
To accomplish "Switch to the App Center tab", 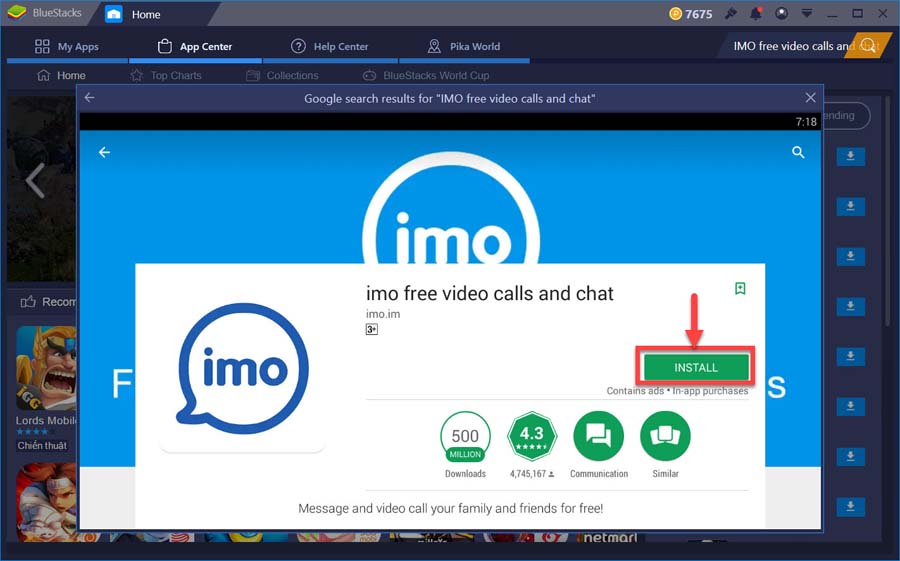I will pos(195,47).
